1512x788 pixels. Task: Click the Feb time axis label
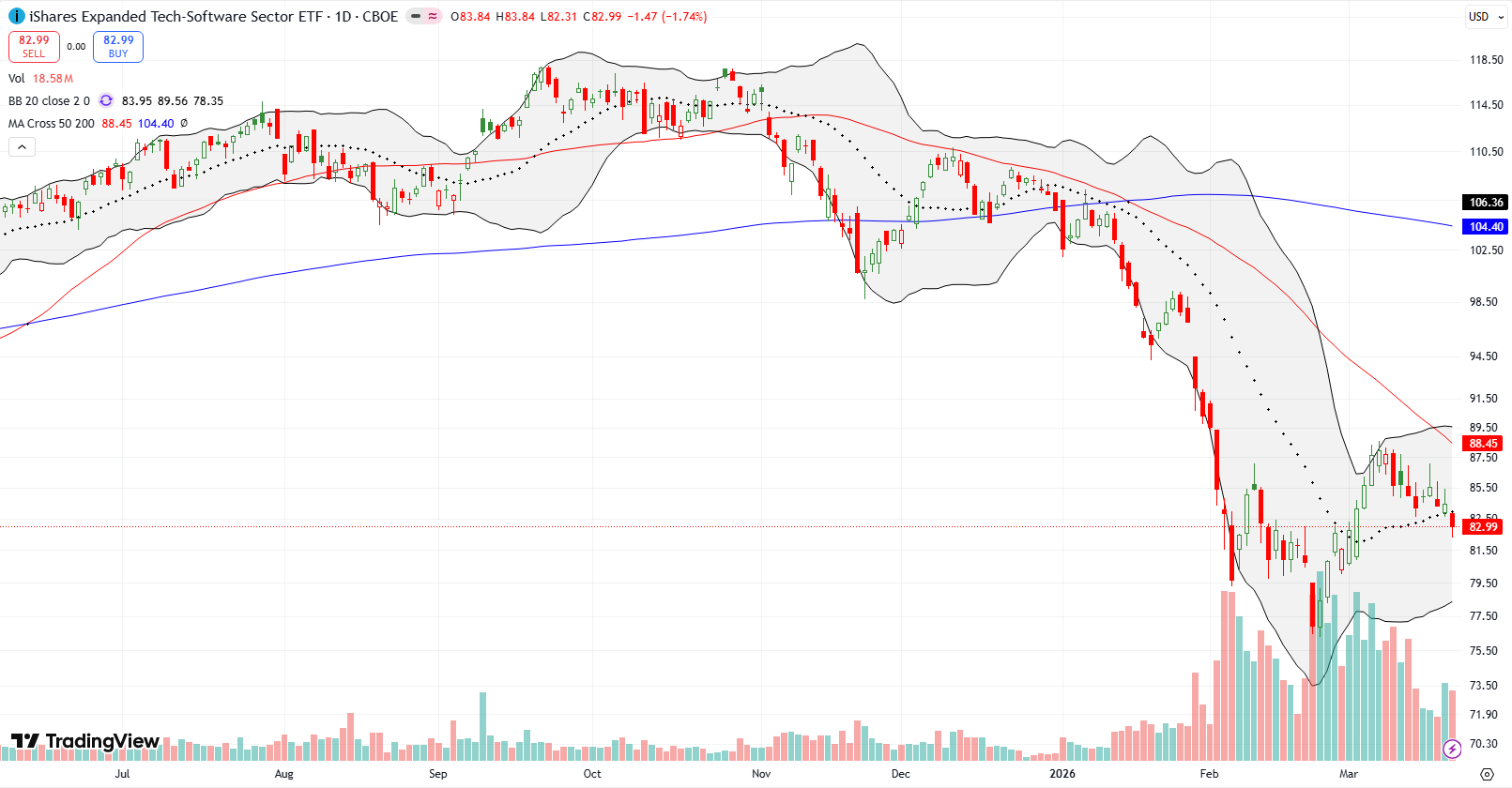[1210, 774]
